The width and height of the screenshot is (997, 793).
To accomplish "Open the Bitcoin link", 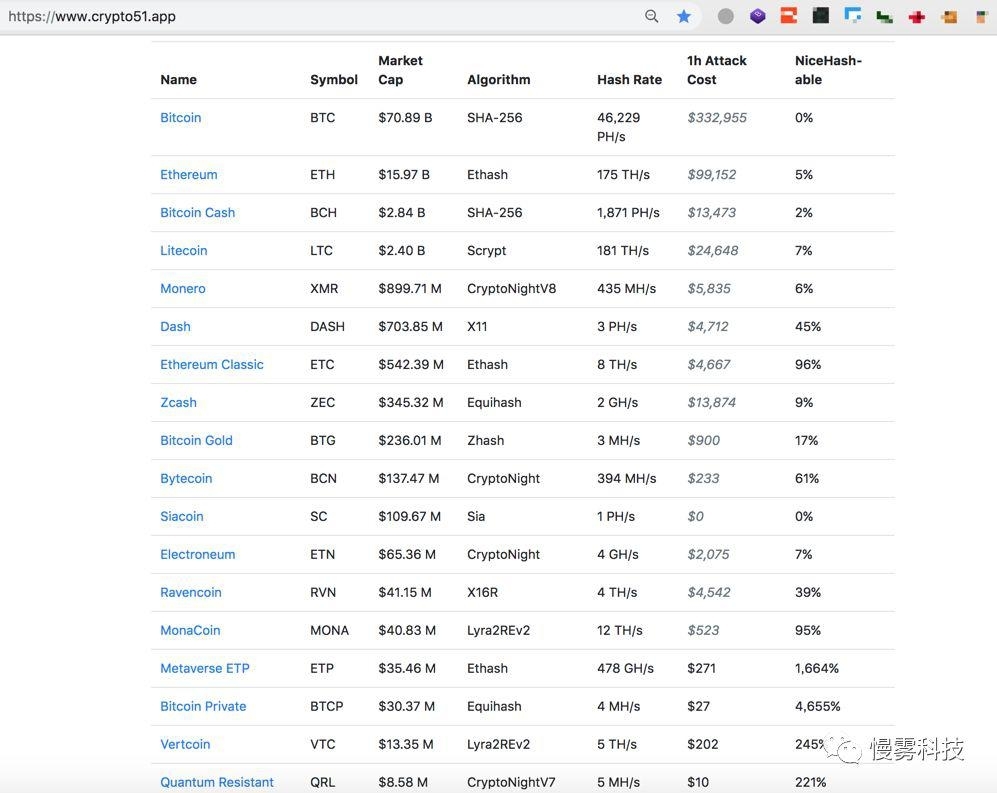I will point(181,118).
